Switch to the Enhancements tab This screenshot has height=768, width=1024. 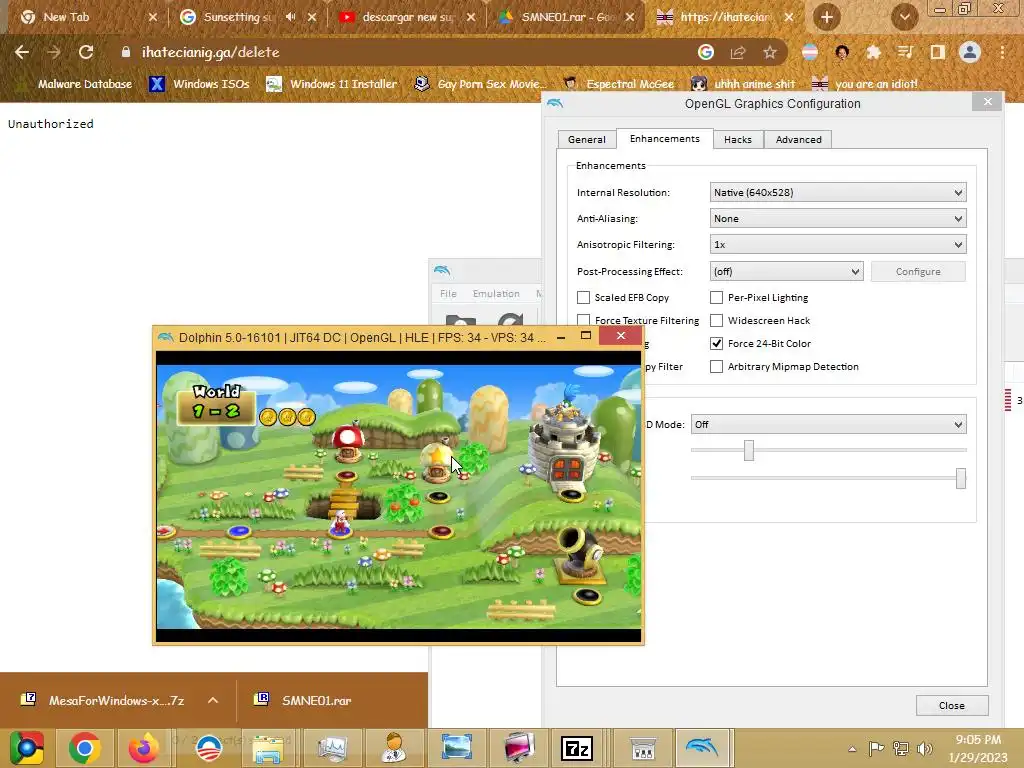coord(665,138)
